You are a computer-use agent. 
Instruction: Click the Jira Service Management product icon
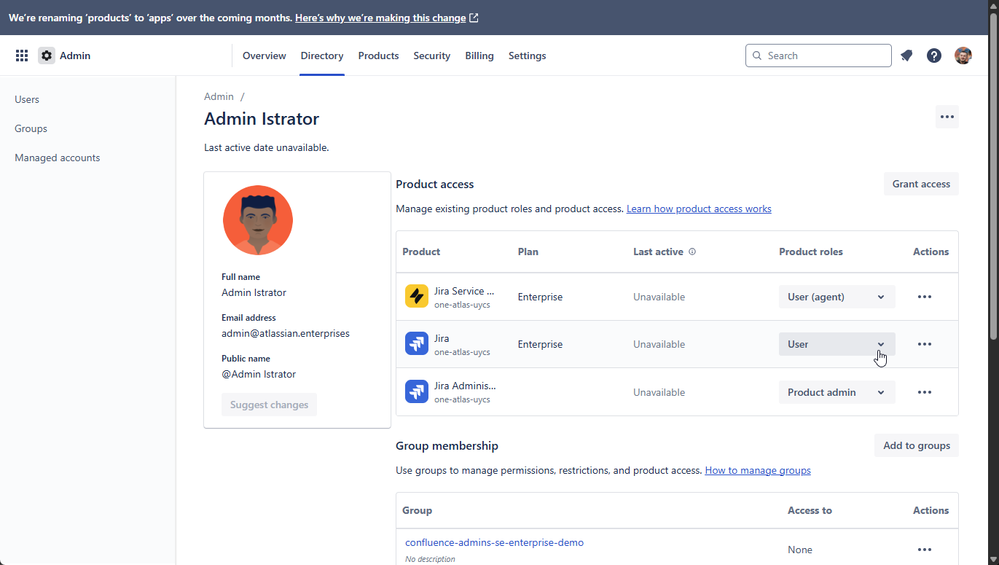pyautogui.click(x=417, y=296)
